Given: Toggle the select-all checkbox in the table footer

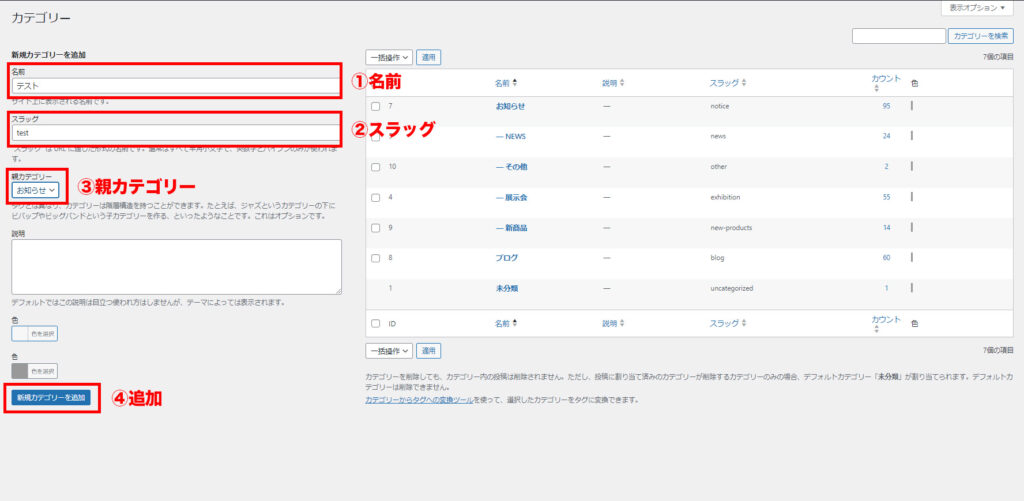Looking at the screenshot, I should coord(375,324).
